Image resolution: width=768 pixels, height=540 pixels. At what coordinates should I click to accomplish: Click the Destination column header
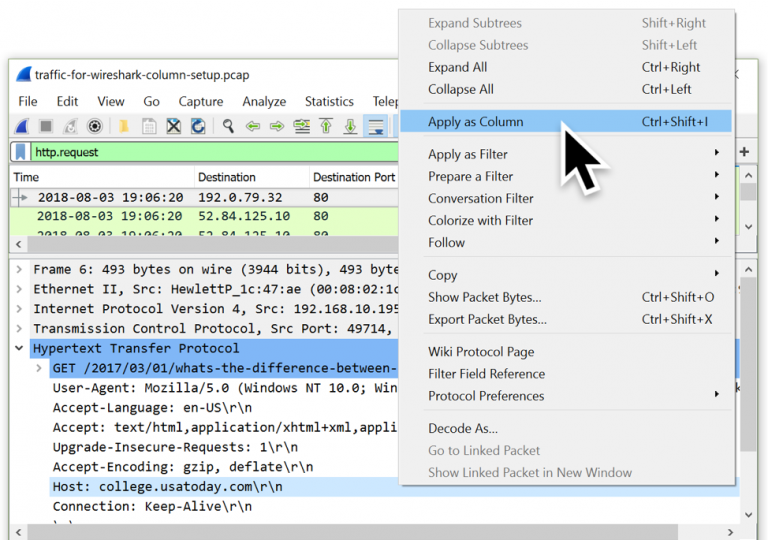(227, 177)
